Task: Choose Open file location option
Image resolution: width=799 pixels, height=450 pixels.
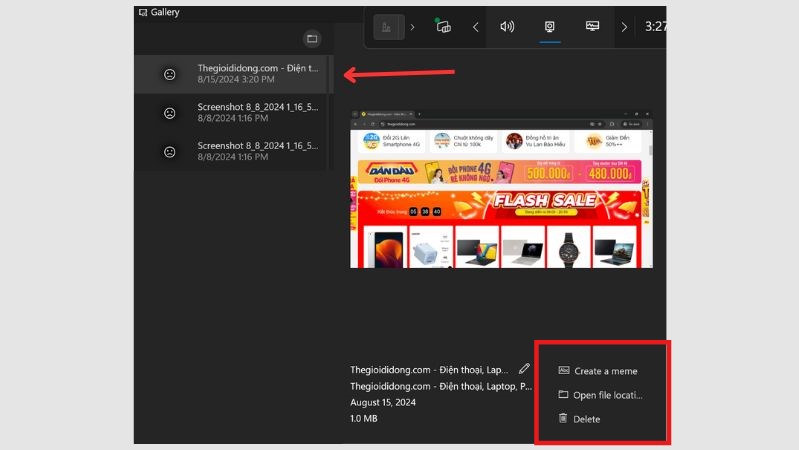Action: [x=600, y=395]
